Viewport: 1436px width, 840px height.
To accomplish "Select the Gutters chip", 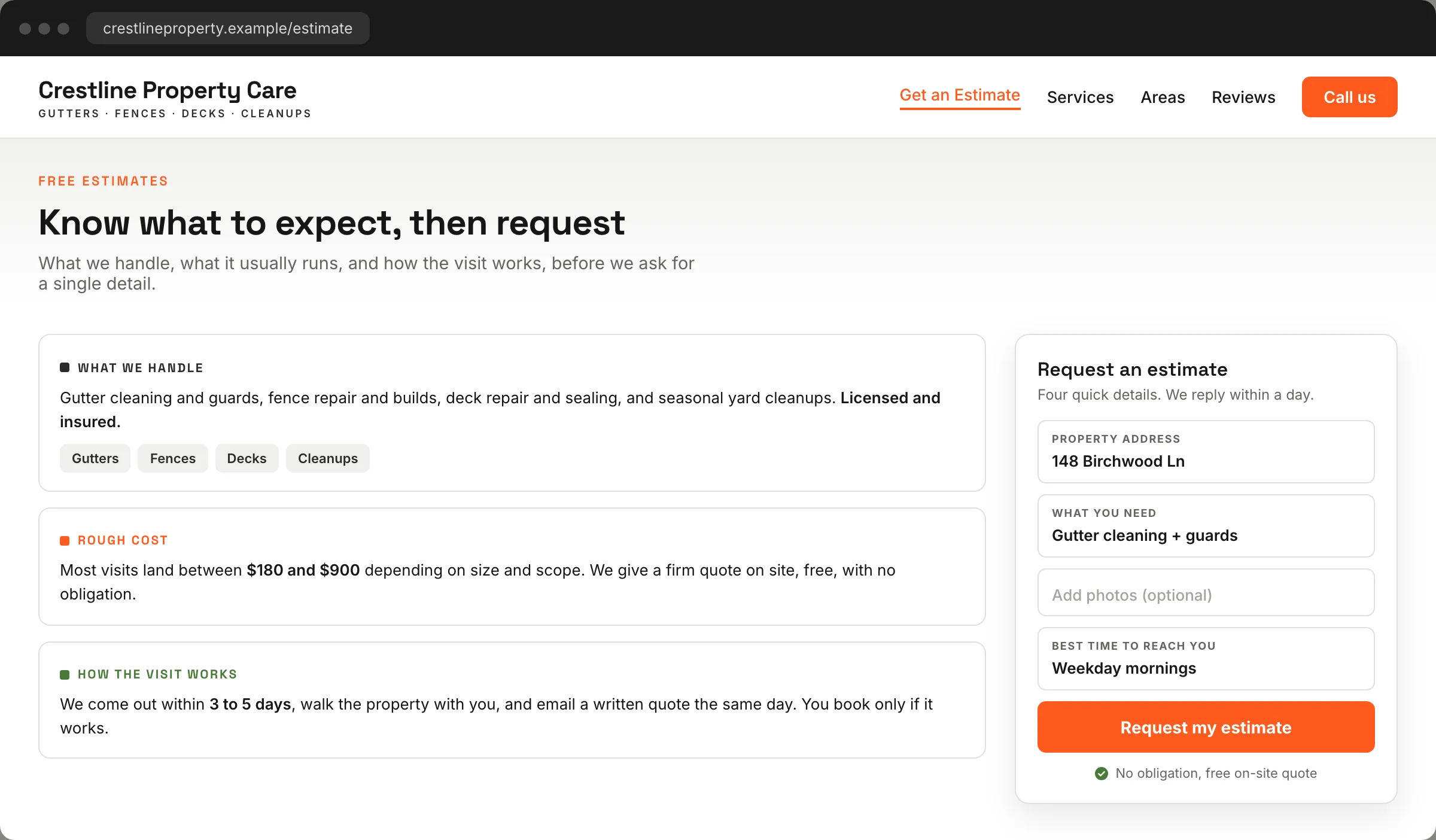I will click(x=95, y=458).
